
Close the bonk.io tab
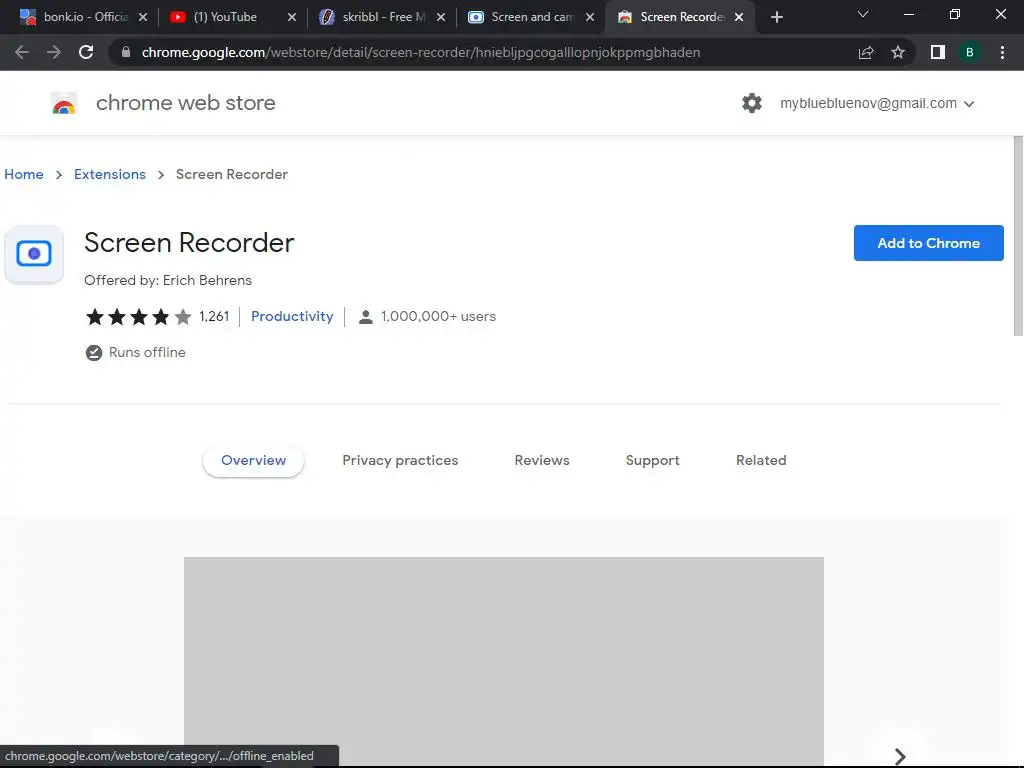tap(143, 17)
